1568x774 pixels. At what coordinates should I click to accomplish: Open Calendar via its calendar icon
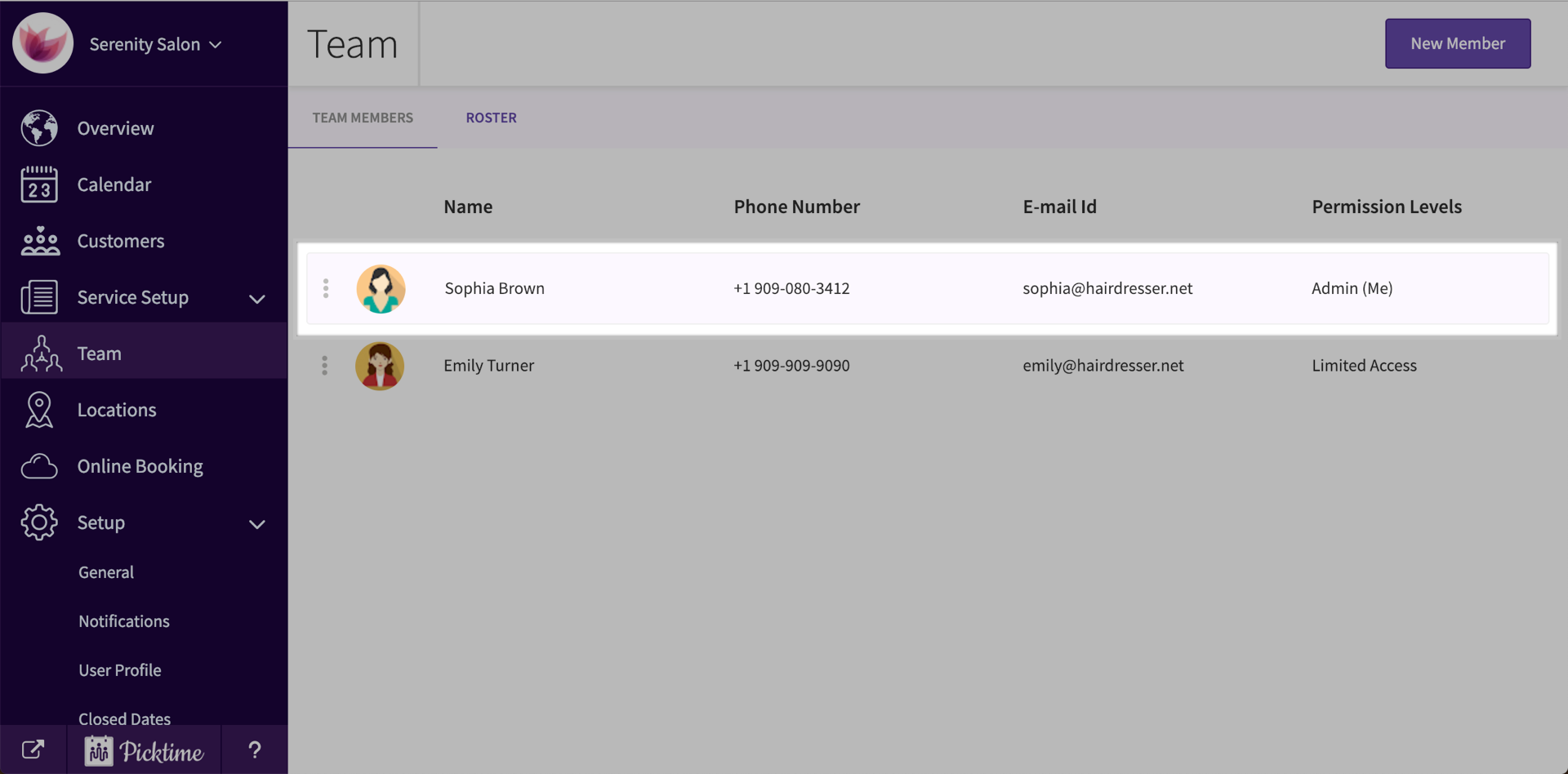39,185
